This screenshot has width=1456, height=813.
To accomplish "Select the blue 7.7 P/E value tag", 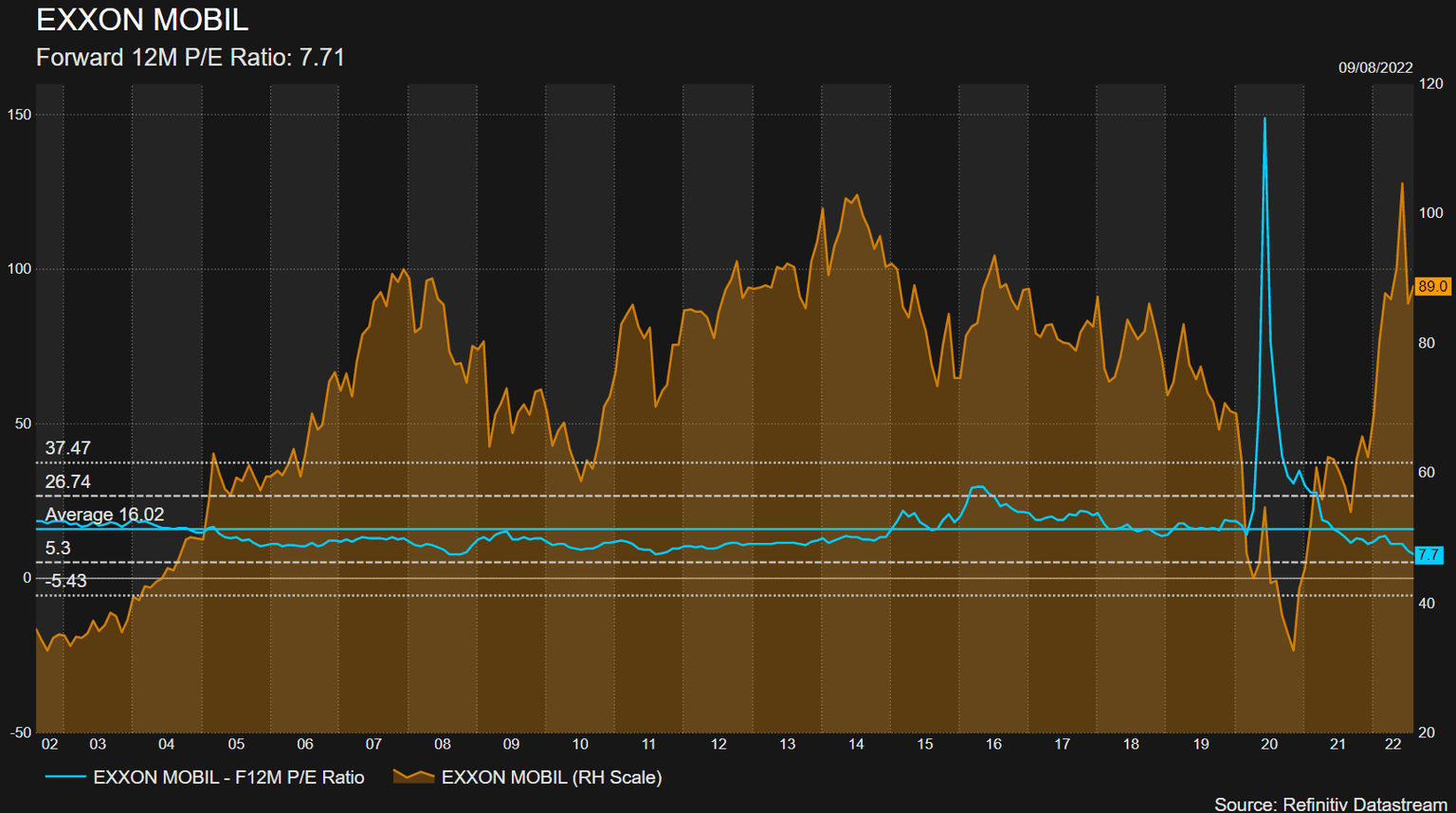I will pos(1429,555).
